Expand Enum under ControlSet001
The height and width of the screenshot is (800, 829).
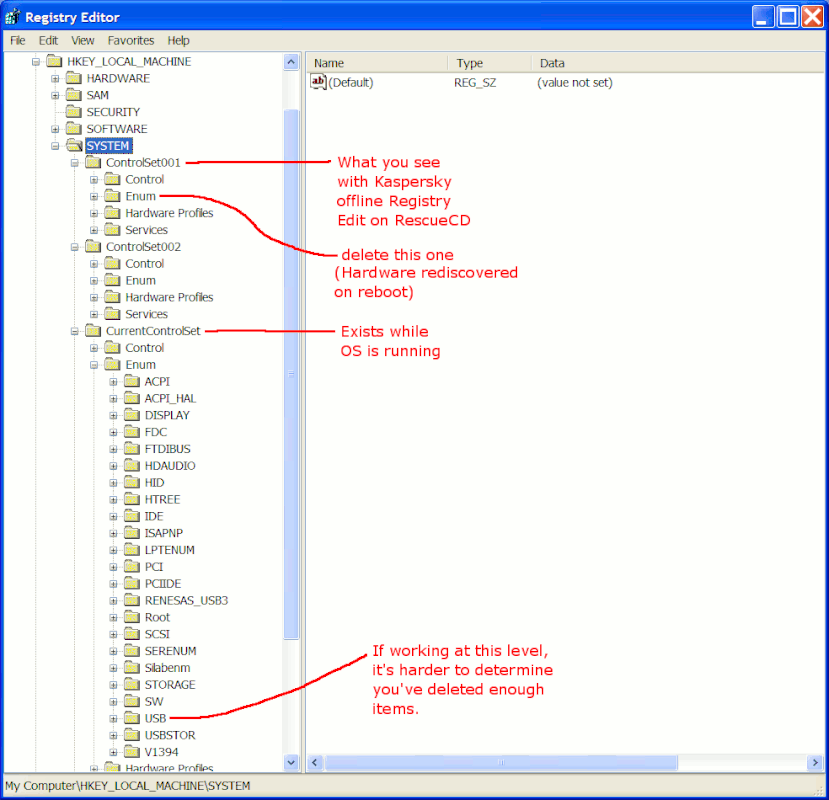(x=94, y=197)
